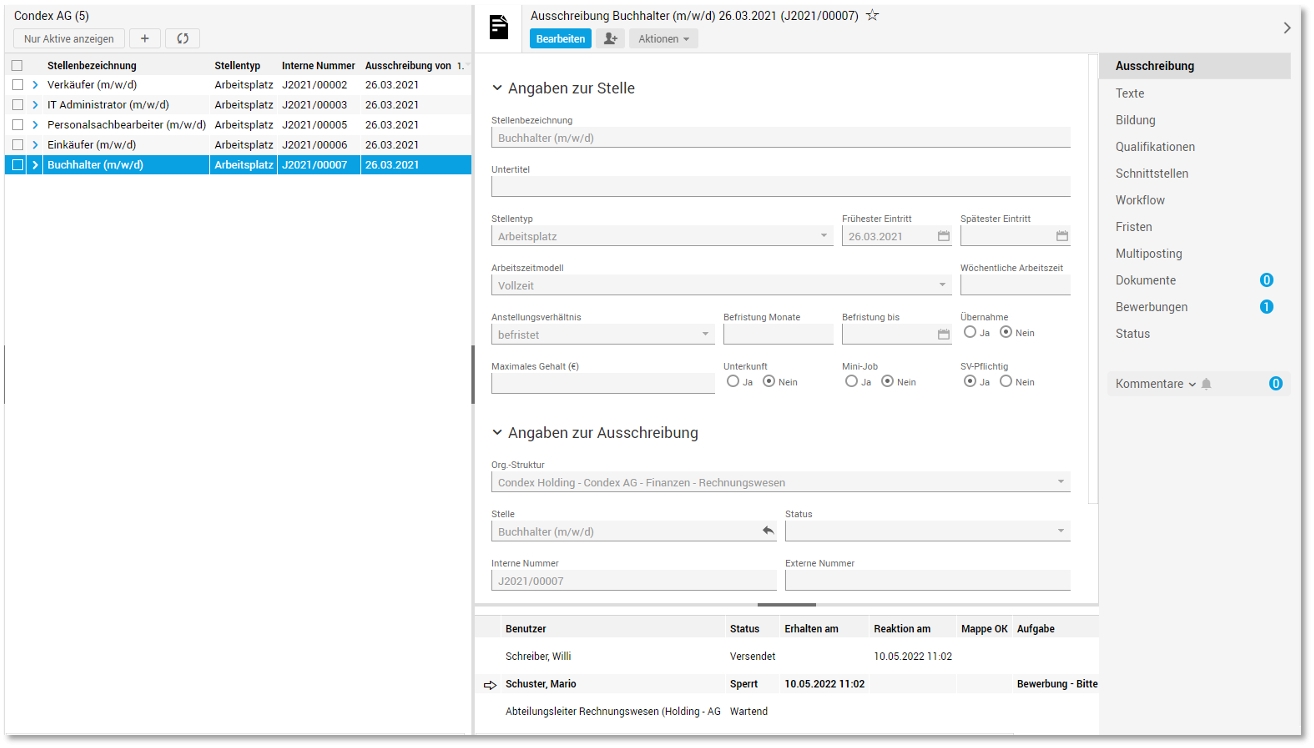
Task: Click the bell icon beside Kommentare
Action: pos(1206,384)
